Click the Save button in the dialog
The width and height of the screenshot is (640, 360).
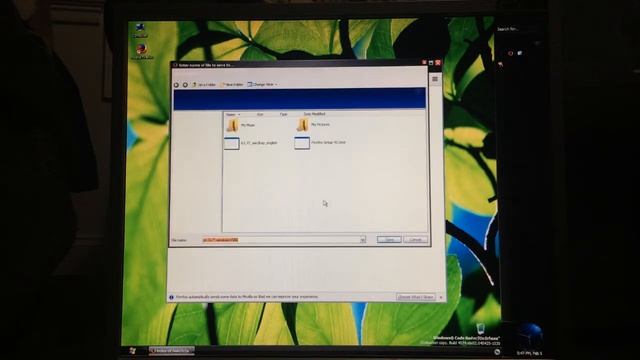tap(389, 240)
